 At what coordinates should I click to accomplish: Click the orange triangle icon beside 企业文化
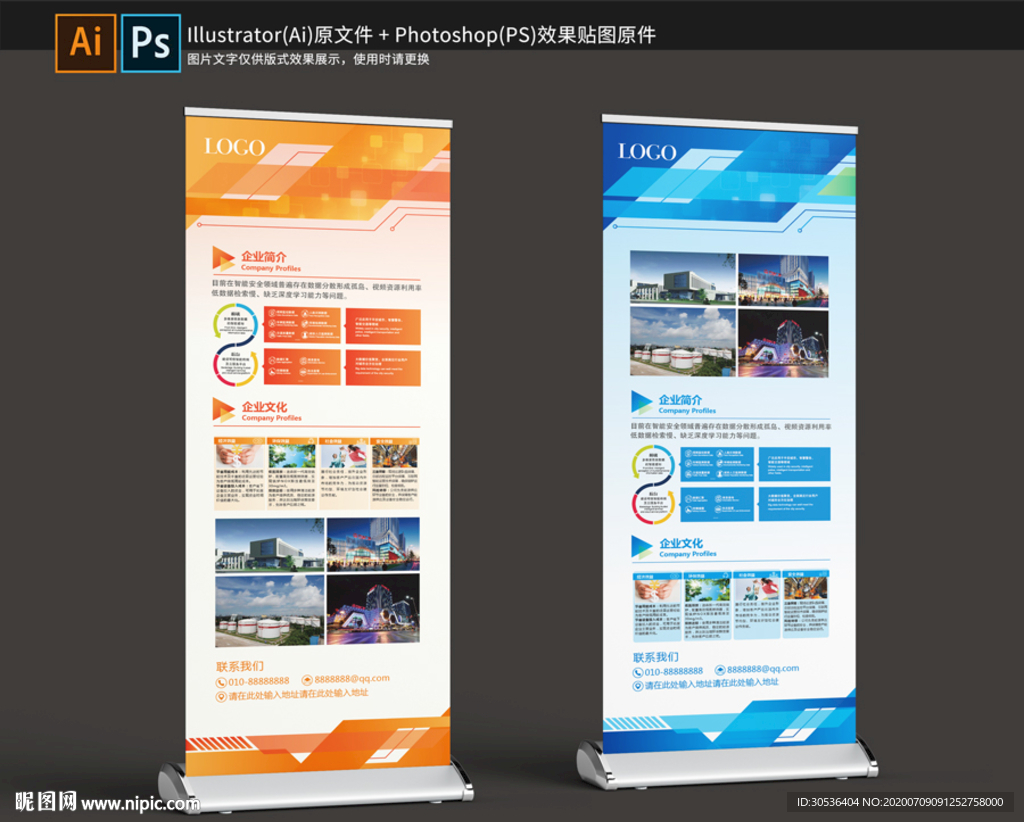pos(223,409)
